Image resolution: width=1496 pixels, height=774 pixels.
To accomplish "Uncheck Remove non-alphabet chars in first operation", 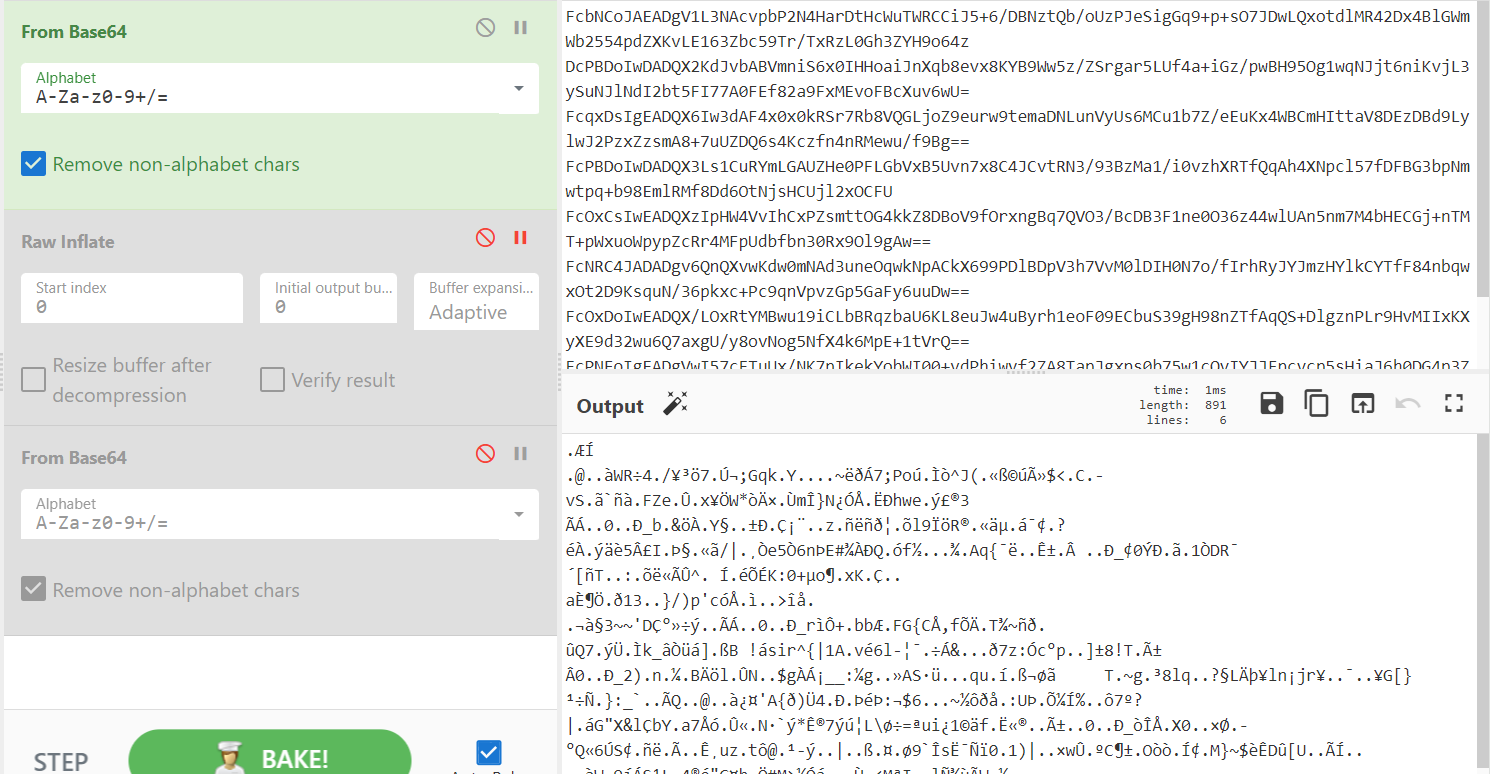I will 34,164.
